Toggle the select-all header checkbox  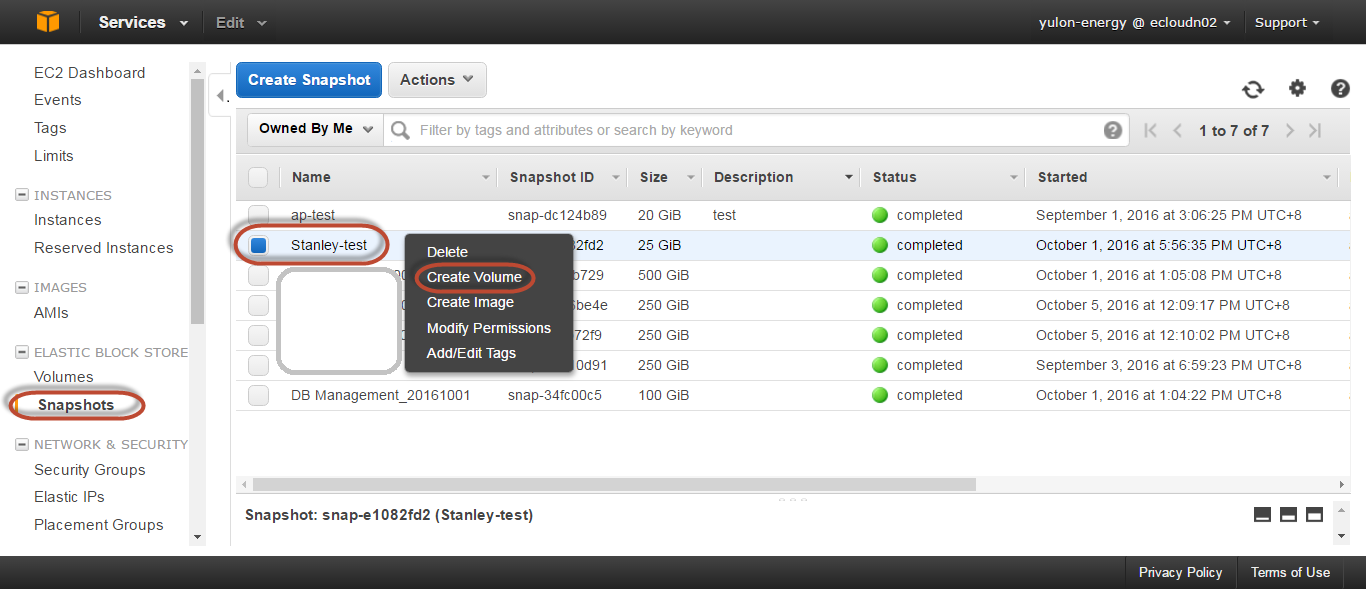coord(258,177)
